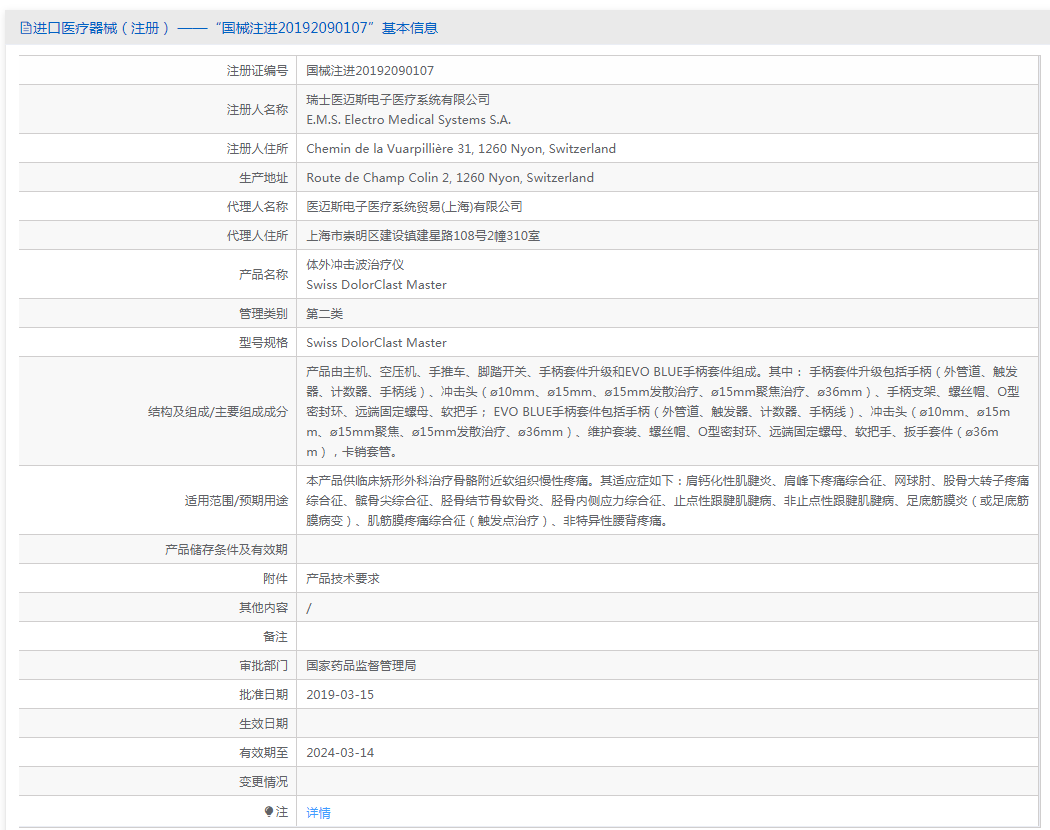Select the text 国家药品监督管理局
1050x830 pixels.
click(361, 666)
